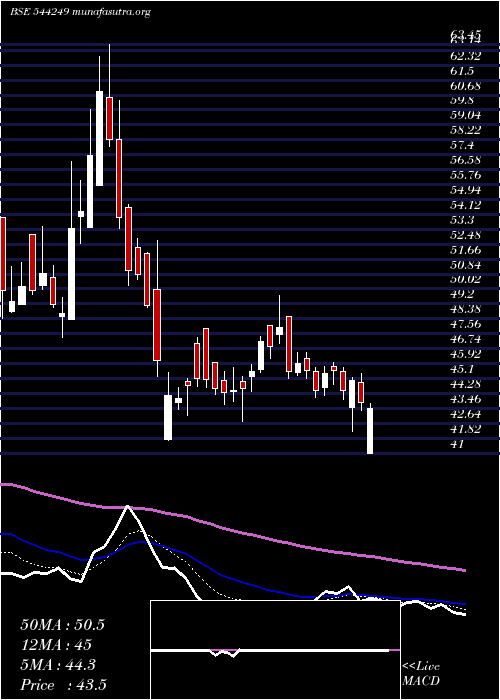The width and height of the screenshot is (500, 700).
Task: Select the 52.48 price axis label
Action: pos(466,235)
